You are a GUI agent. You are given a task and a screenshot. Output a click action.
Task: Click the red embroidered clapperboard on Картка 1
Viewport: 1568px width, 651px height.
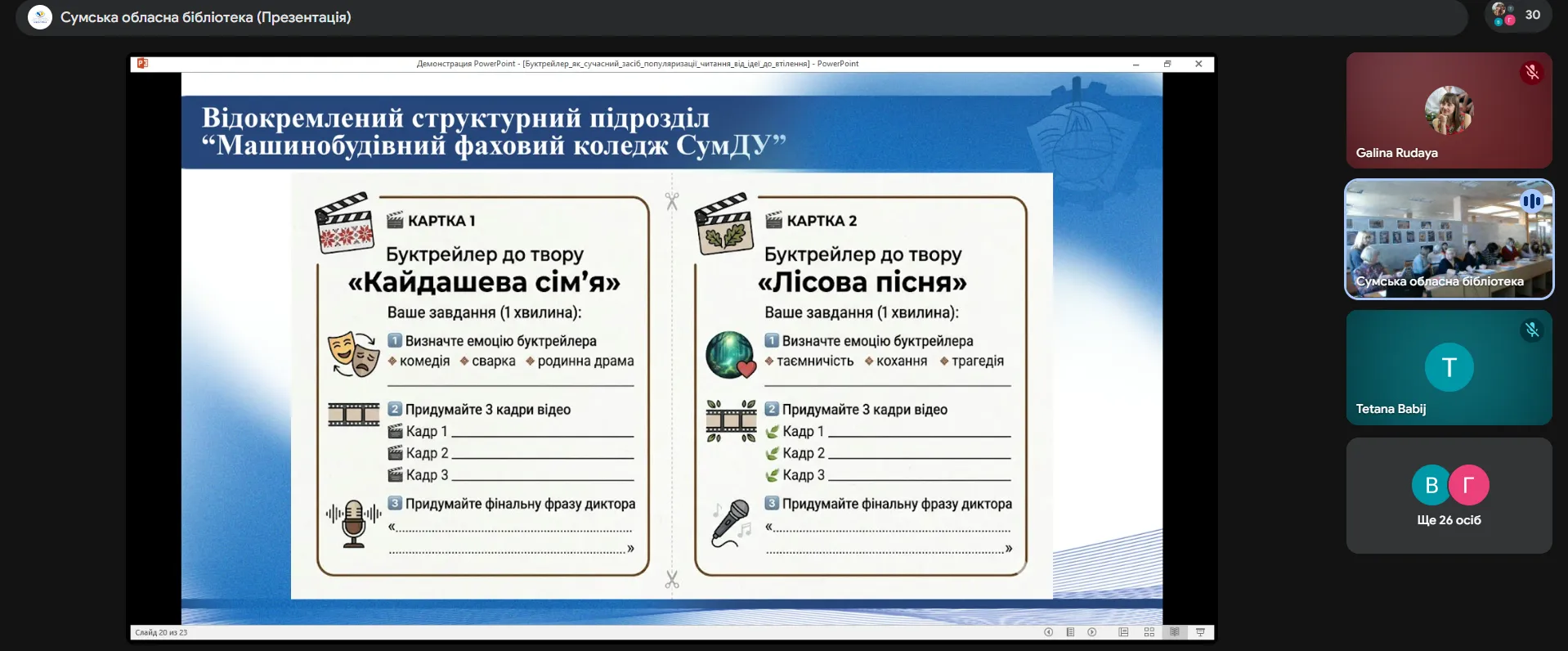[x=344, y=222]
